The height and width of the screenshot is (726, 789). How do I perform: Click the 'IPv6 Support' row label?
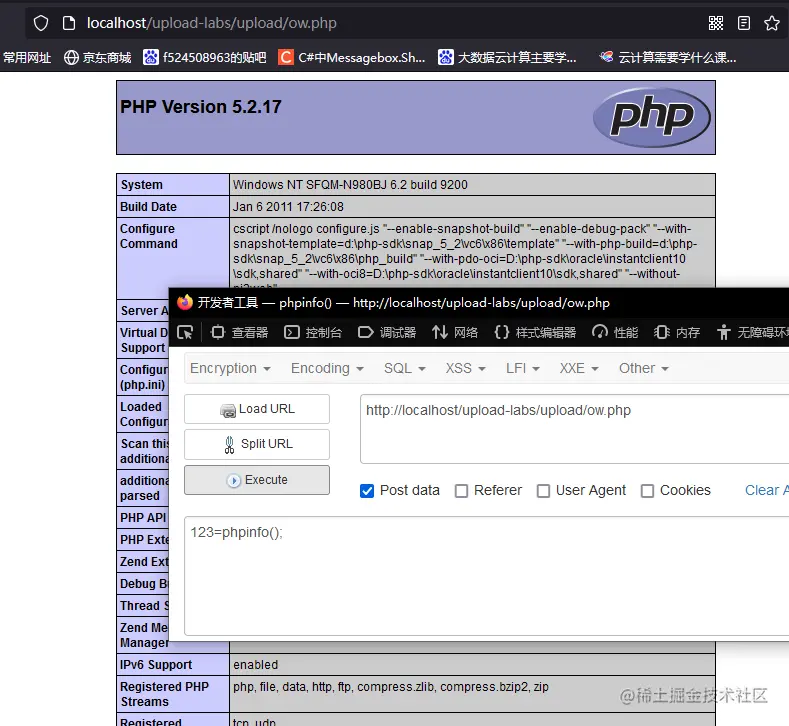click(x=156, y=665)
